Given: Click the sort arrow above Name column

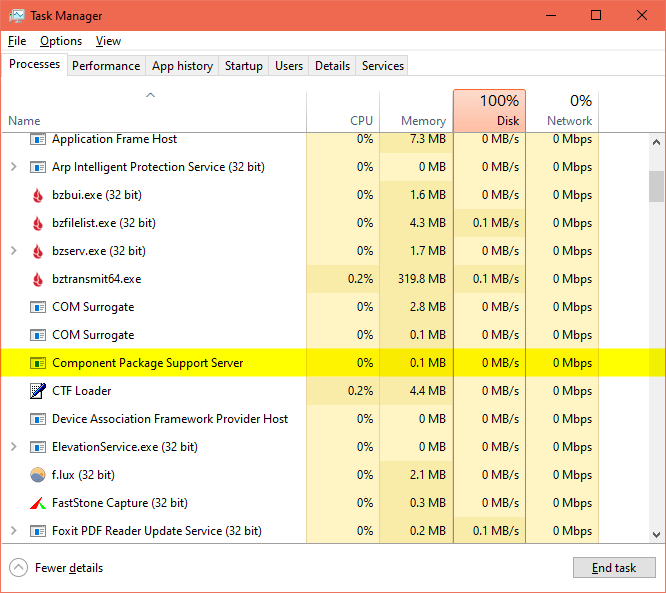Looking at the screenshot, I should (x=150, y=95).
